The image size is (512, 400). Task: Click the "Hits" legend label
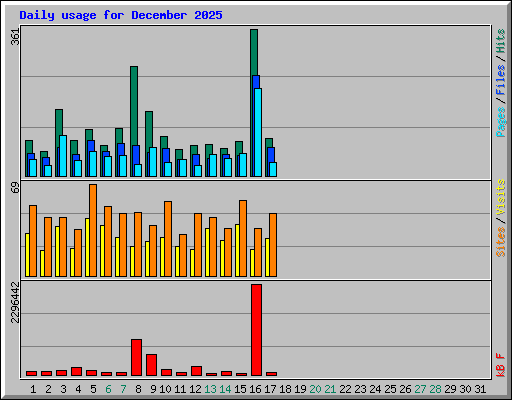pyautogui.click(x=501, y=41)
